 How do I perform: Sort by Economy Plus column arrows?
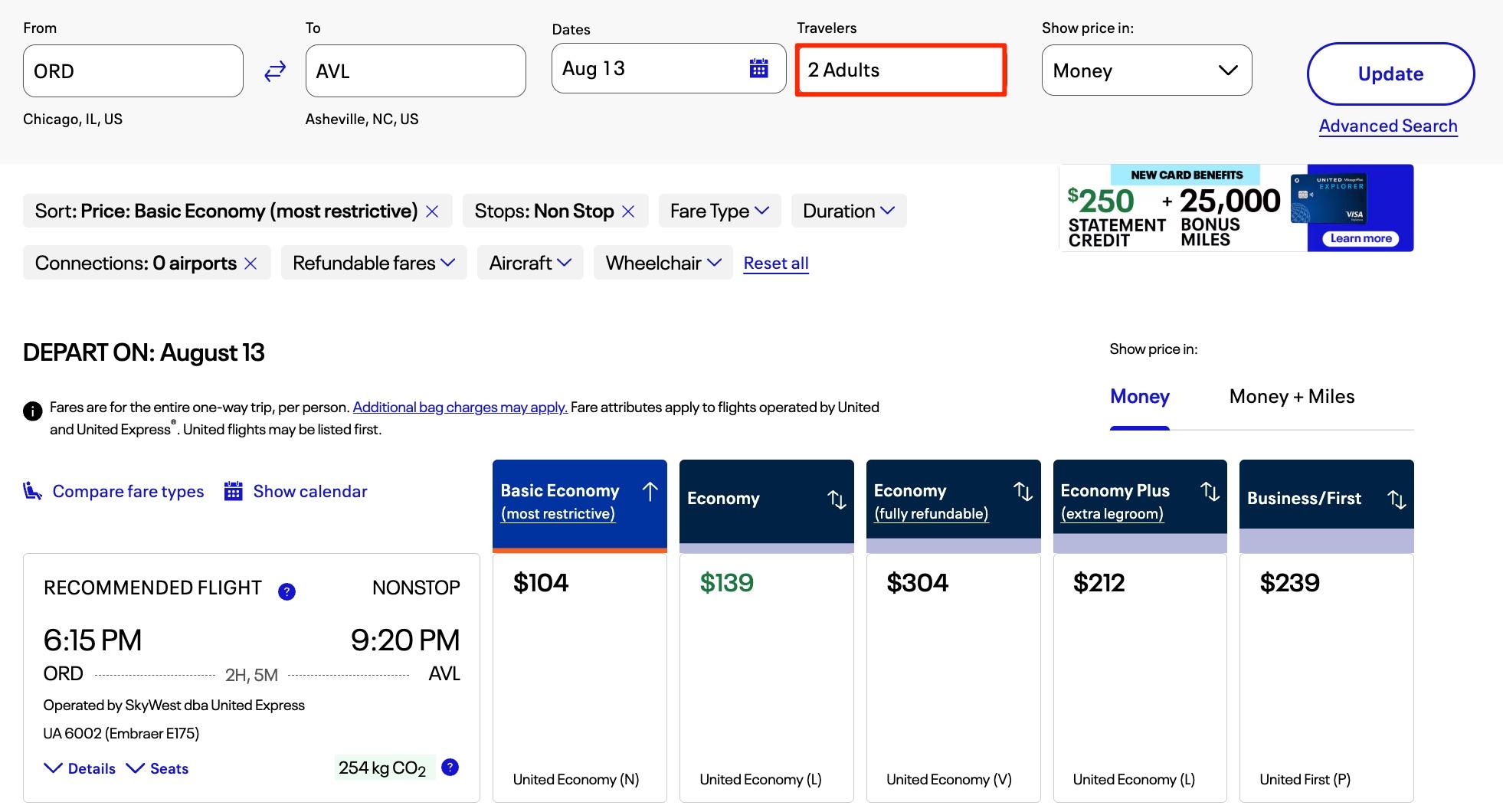[1210, 491]
